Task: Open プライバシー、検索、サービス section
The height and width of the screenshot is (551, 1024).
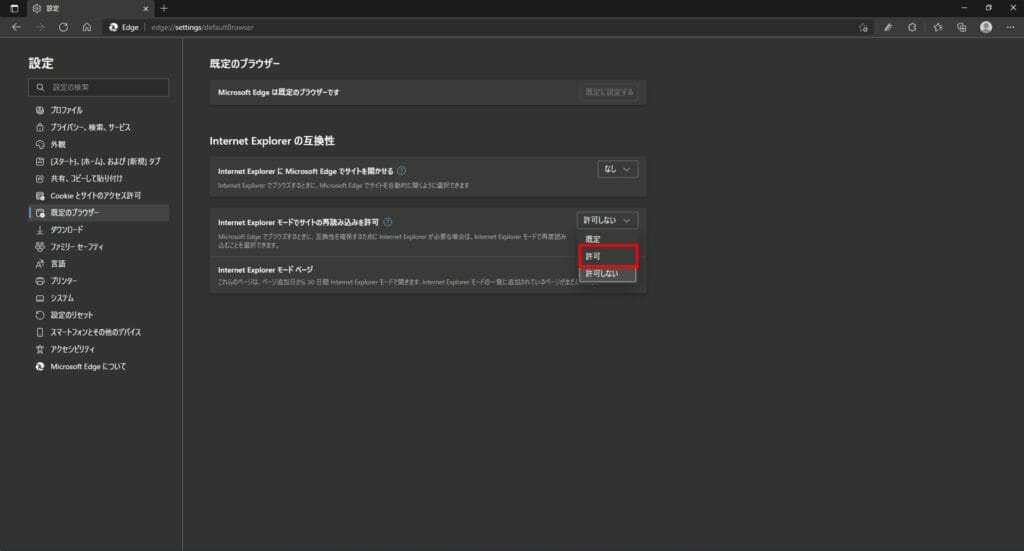Action: tap(99, 127)
